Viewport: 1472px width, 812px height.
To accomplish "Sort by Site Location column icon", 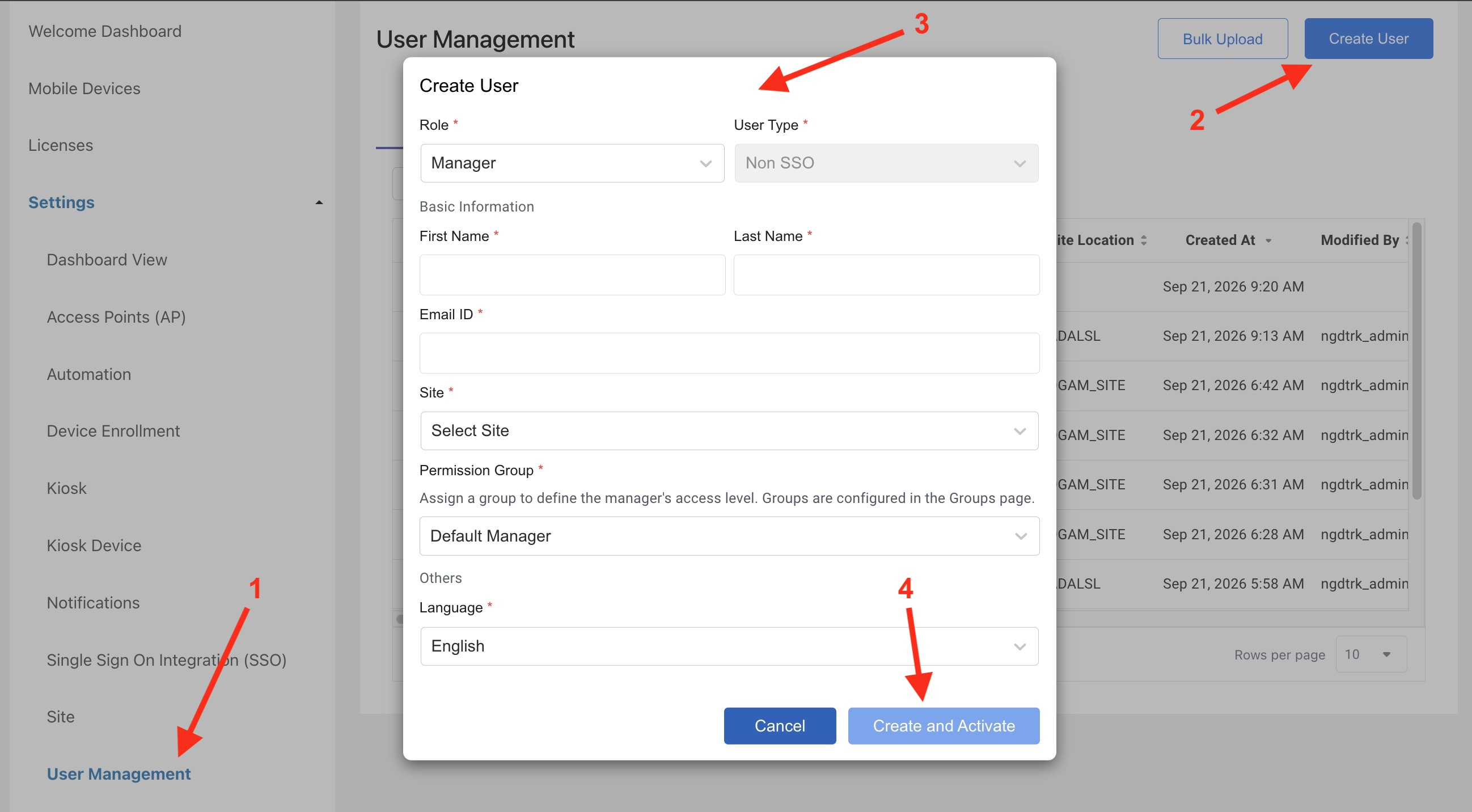I will point(1144,240).
